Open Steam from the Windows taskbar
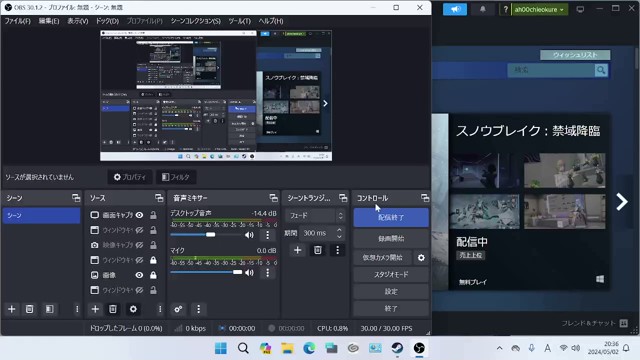Screen dimensions: 640x360 (x=397, y=348)
